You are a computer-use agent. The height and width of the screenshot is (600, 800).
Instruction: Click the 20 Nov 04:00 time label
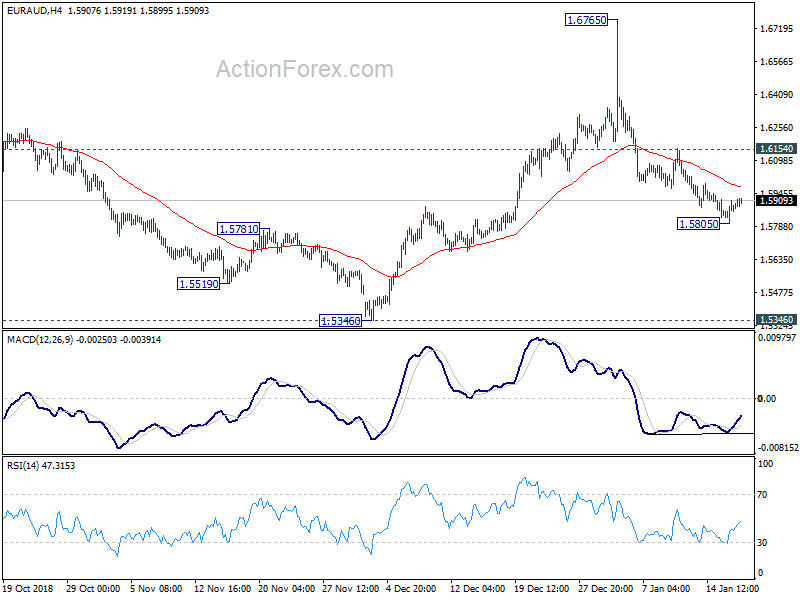point(286,588)
